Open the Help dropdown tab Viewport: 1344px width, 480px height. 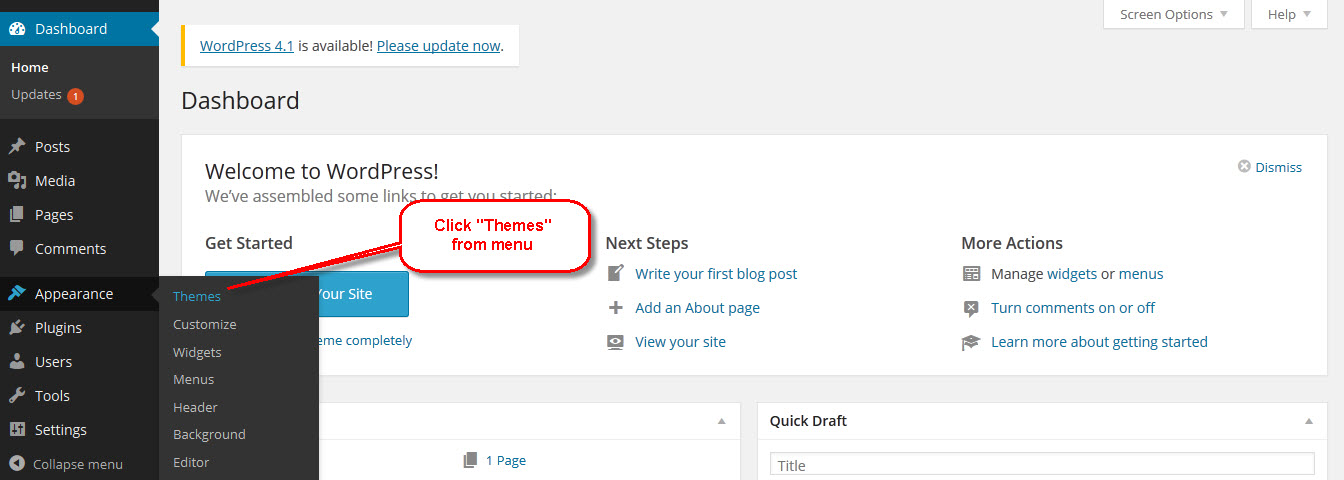[x=1289, y=14]
